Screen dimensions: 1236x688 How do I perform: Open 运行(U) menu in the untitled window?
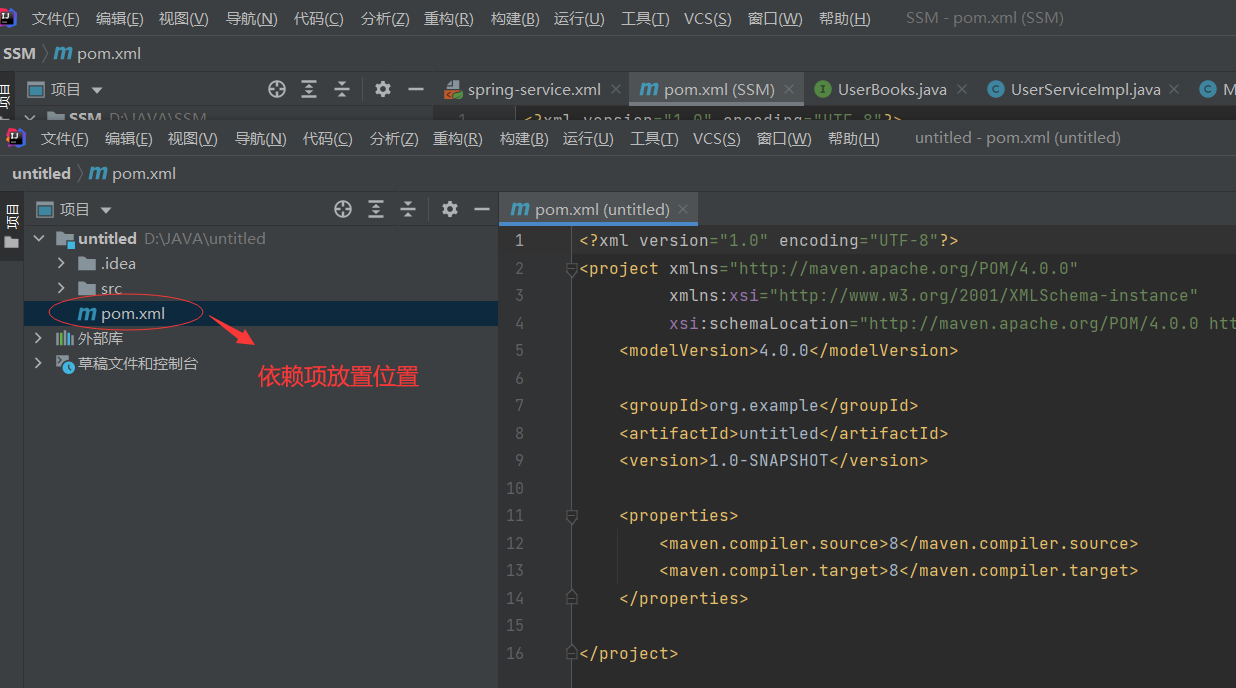[x=588, y=138]
